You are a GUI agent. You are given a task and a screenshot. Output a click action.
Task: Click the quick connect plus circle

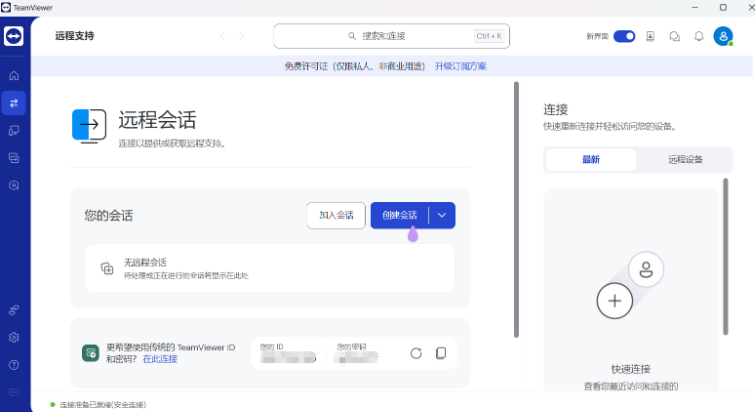pyautogui.click(x=614, y=301)
